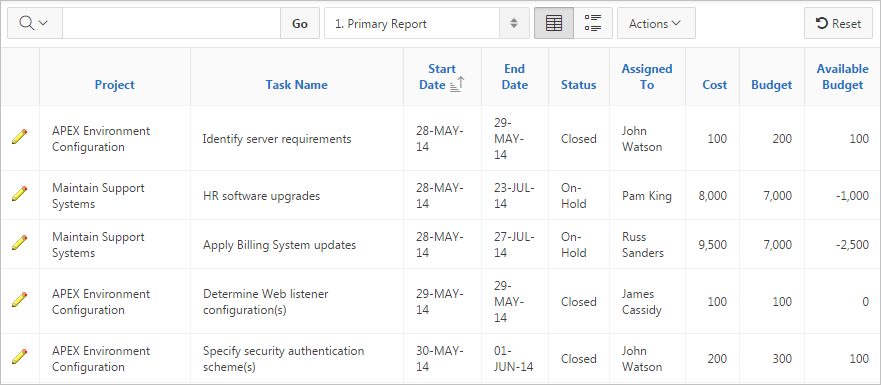This screenshot has height=385, width=881.
Task: Click 'Pam King' in Assigned To column
Action: [647, 196]
